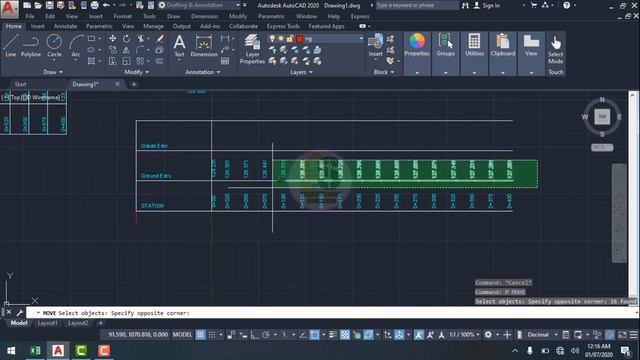Select the Line draw tool

click(11, 45)
